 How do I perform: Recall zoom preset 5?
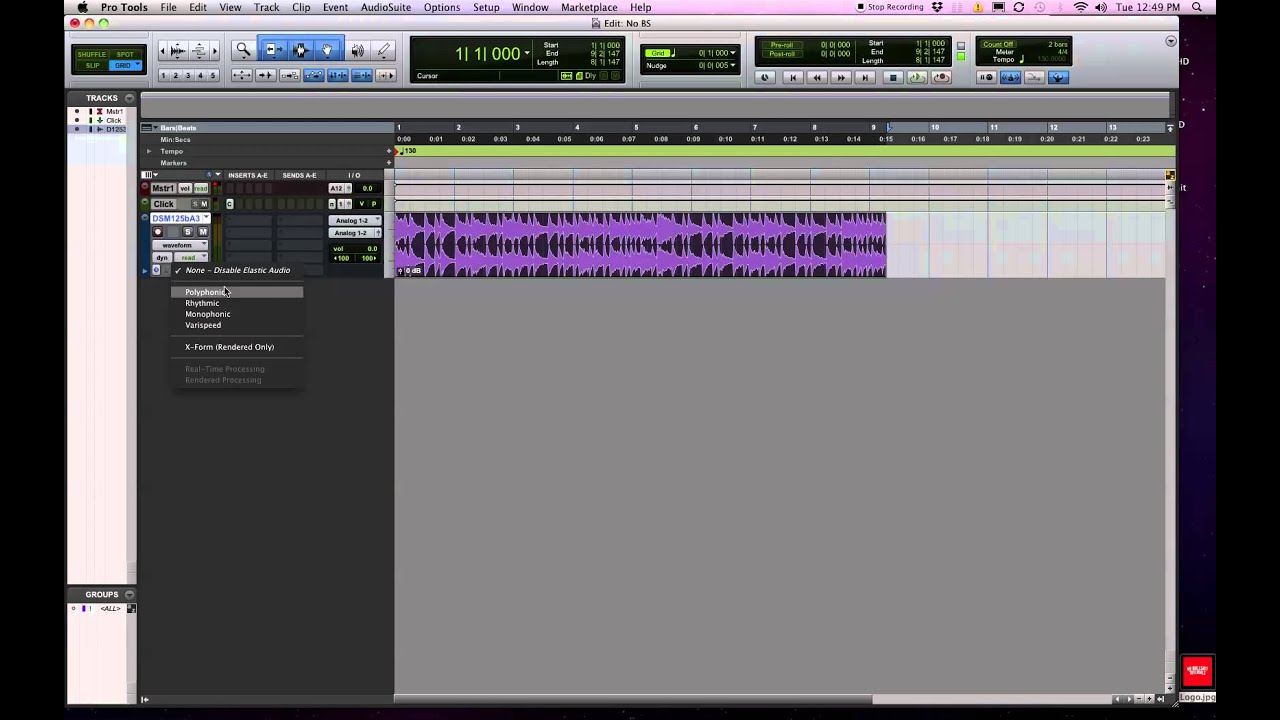click(213, 76)
